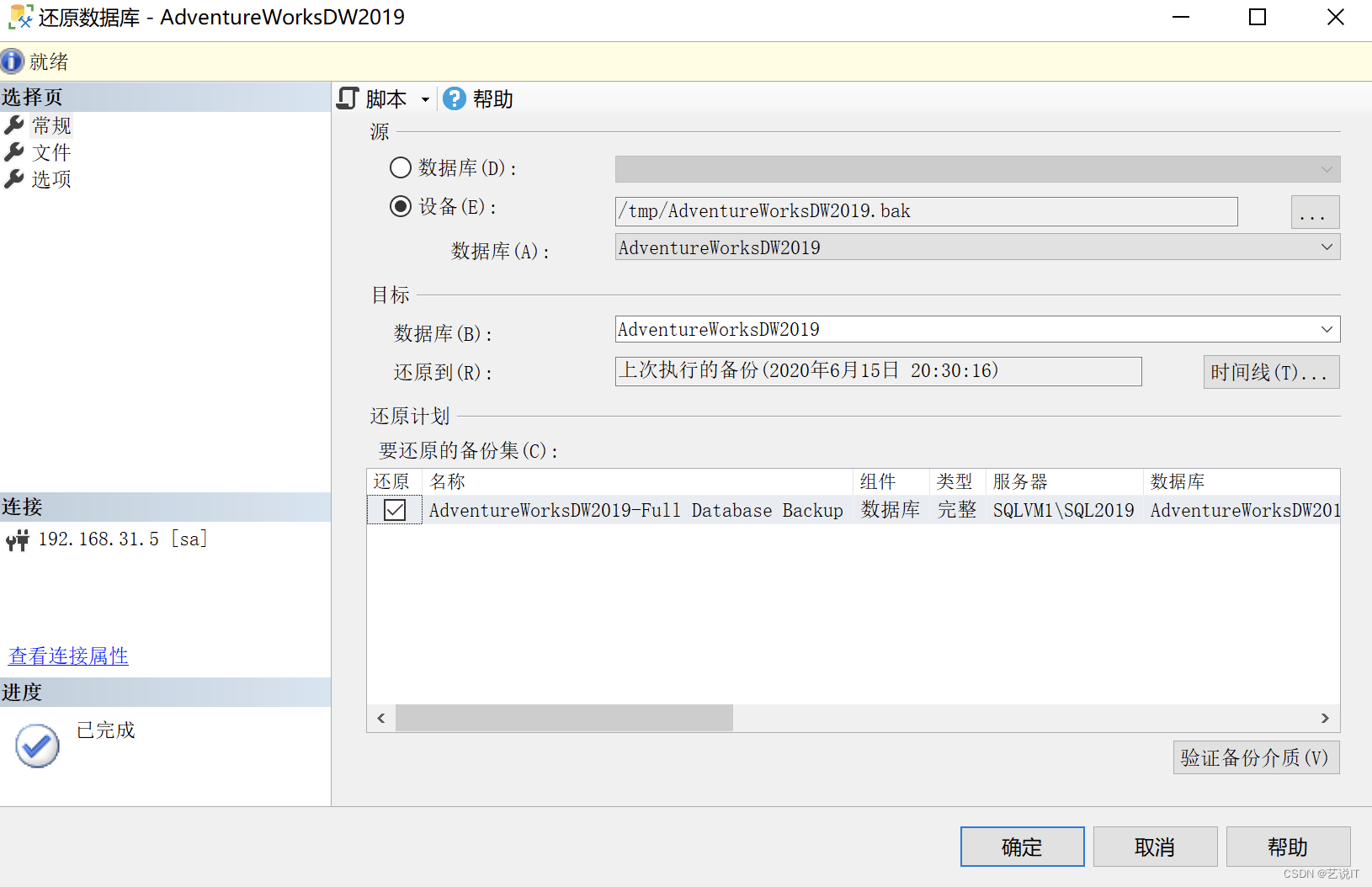Close the Restore Database window
1372x887 pixels.
pyautogui.click(x=1335, y=17)
